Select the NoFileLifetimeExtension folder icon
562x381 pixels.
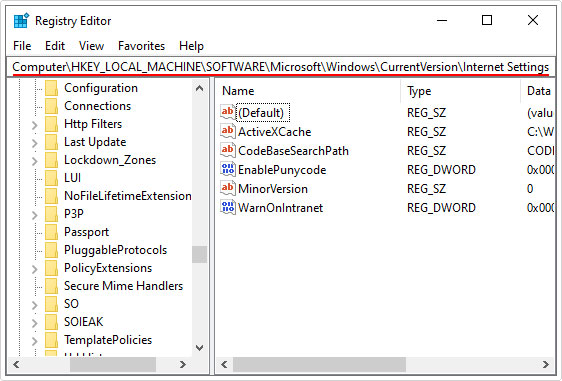click(51, 196)
